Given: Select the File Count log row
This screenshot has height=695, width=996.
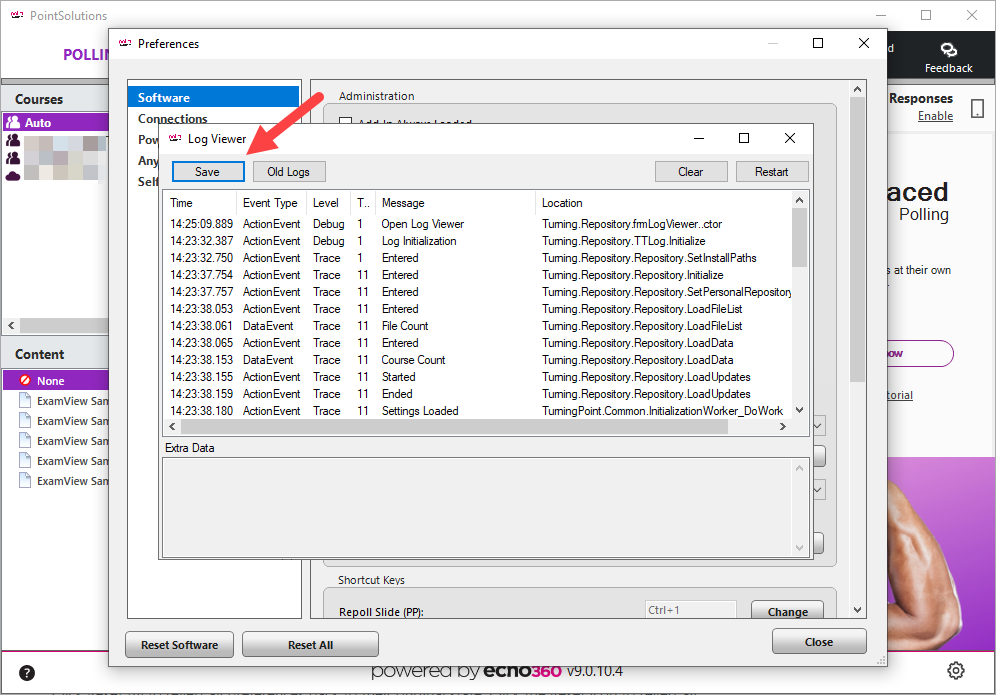Looking at the screenshot, I should click(x=478, y=326).
